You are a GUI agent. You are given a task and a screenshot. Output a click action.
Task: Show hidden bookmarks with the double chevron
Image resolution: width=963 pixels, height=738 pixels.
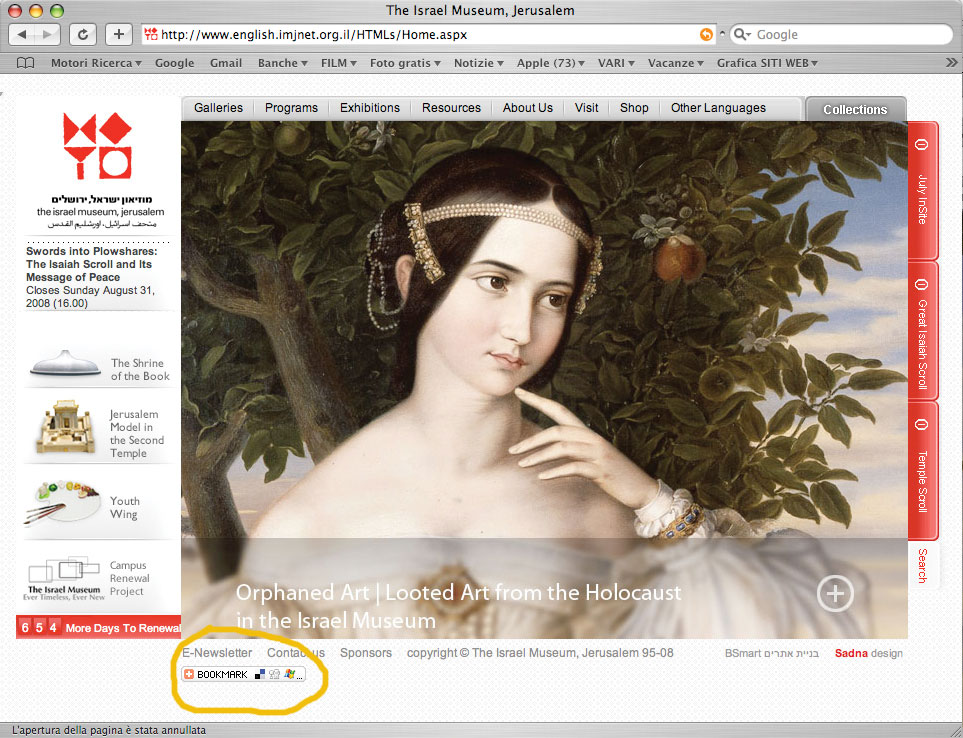coord(951,63)
